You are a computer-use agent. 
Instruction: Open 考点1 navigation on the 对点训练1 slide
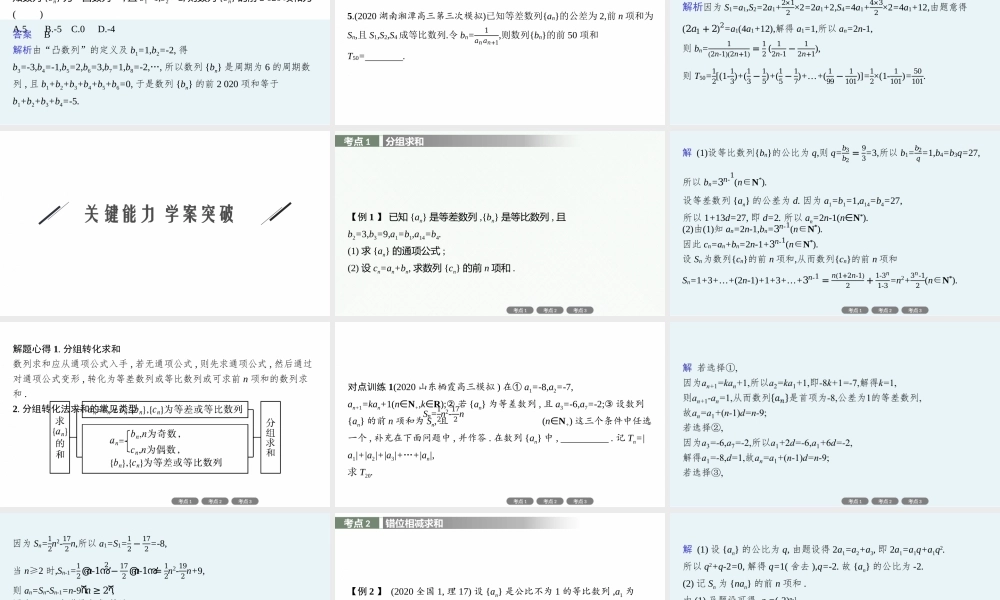click(x=519, y=499)
